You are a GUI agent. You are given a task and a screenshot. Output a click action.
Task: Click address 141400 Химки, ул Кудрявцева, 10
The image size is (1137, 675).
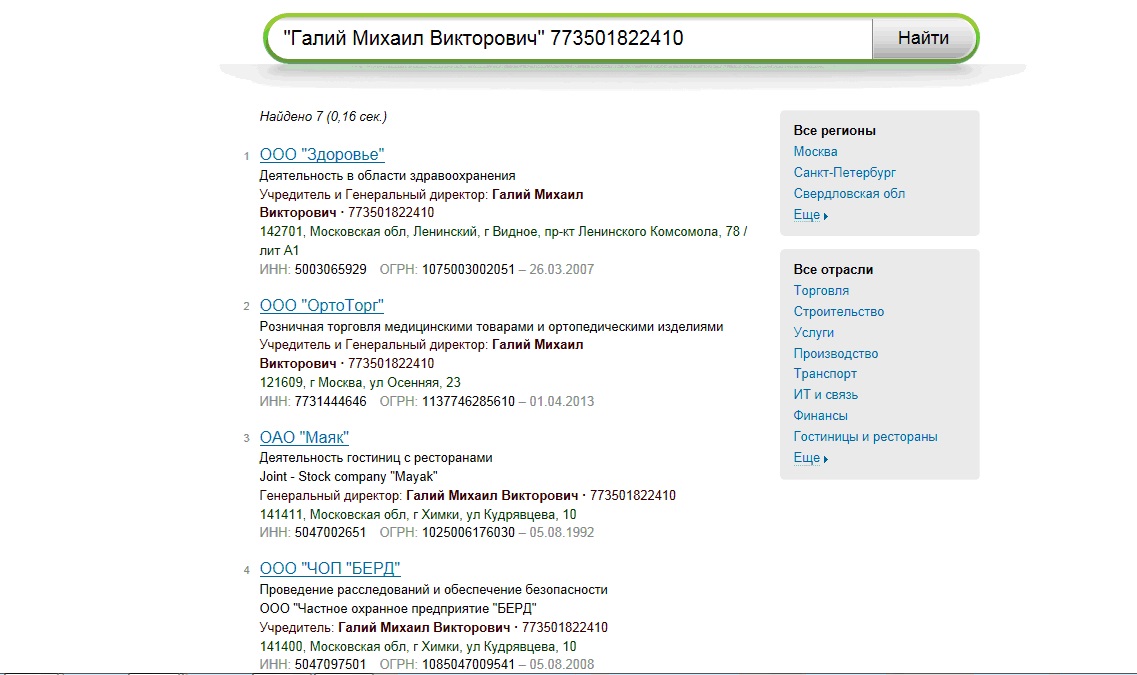pyautogui.click(x=418, y=646)
